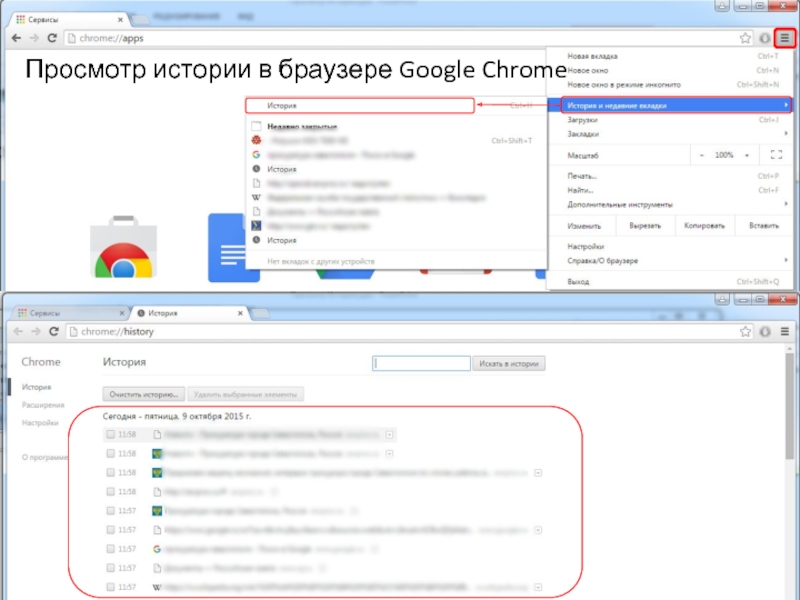Image resolution: width=800 pixels, height=600 pixels.
Task: Select Найти... in the Chrome menu
Action: click(669, 190)
